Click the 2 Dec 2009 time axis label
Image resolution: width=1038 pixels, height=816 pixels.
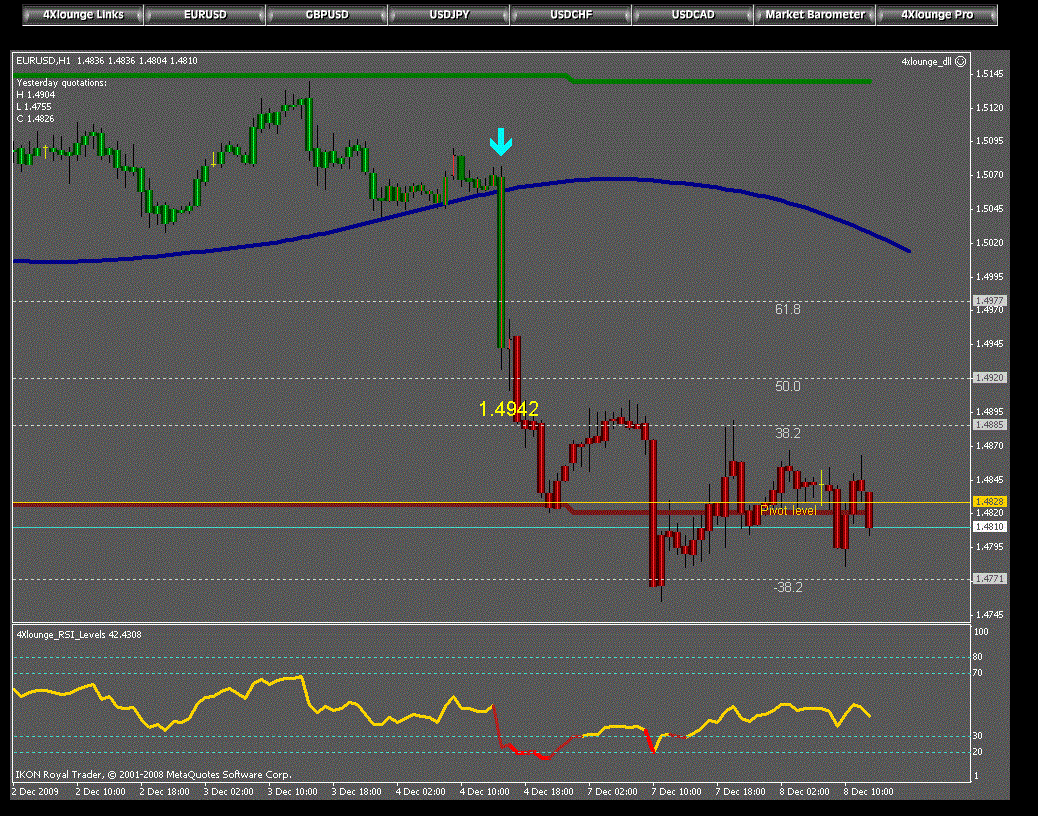tap(35, 792)
